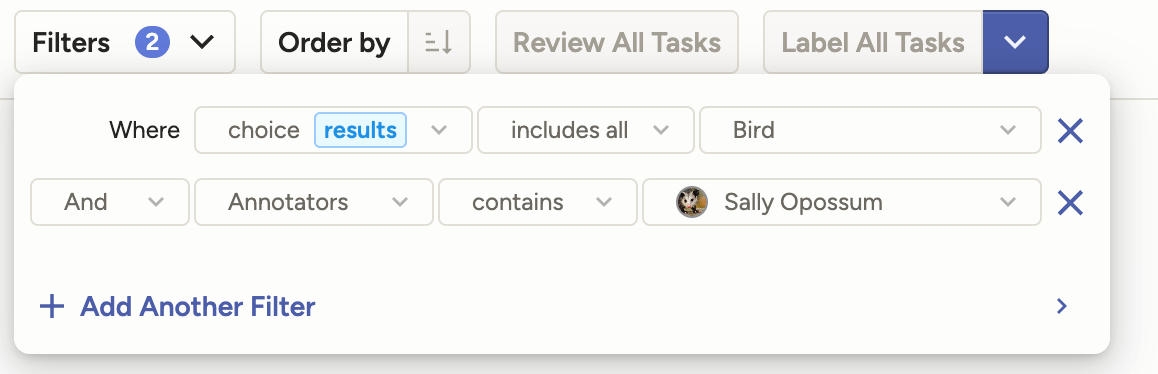This screenshot has width=1158, height=374.
Task: Toggle the sort order direction icon
Action: (x=439, y=42)
